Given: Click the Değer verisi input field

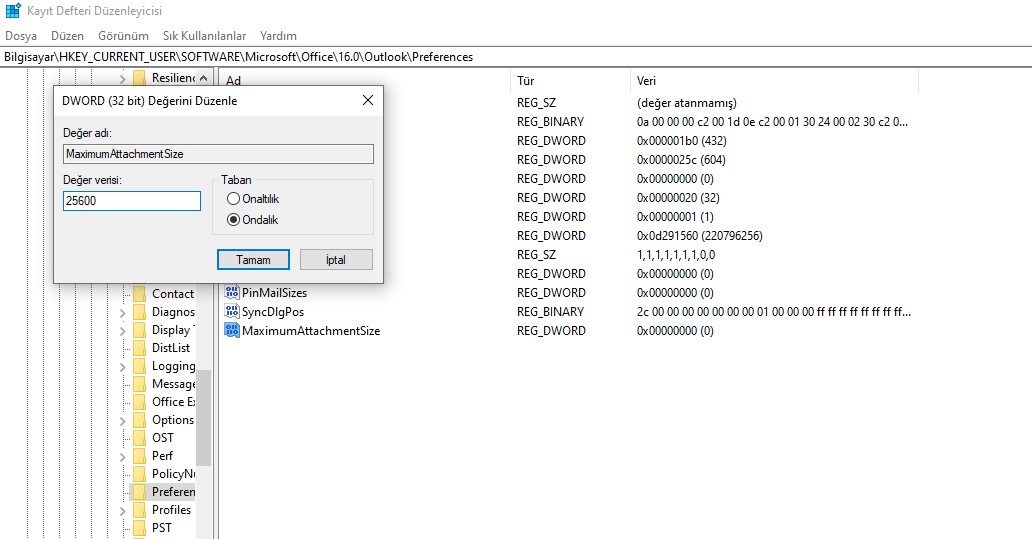Looking at the screenshot, I should pos(131,201).
